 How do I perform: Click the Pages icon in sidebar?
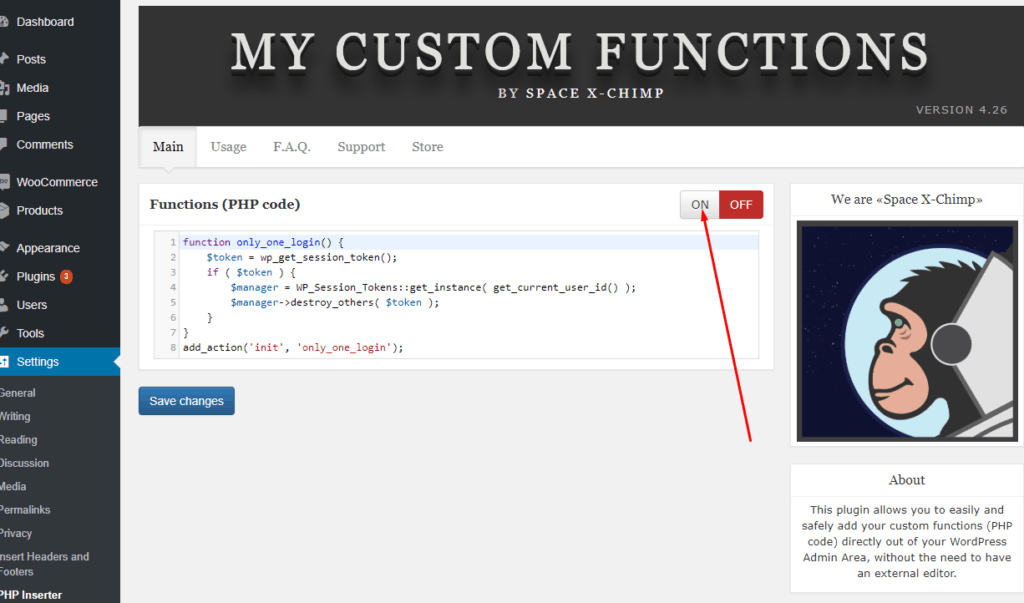coord(5,116)
